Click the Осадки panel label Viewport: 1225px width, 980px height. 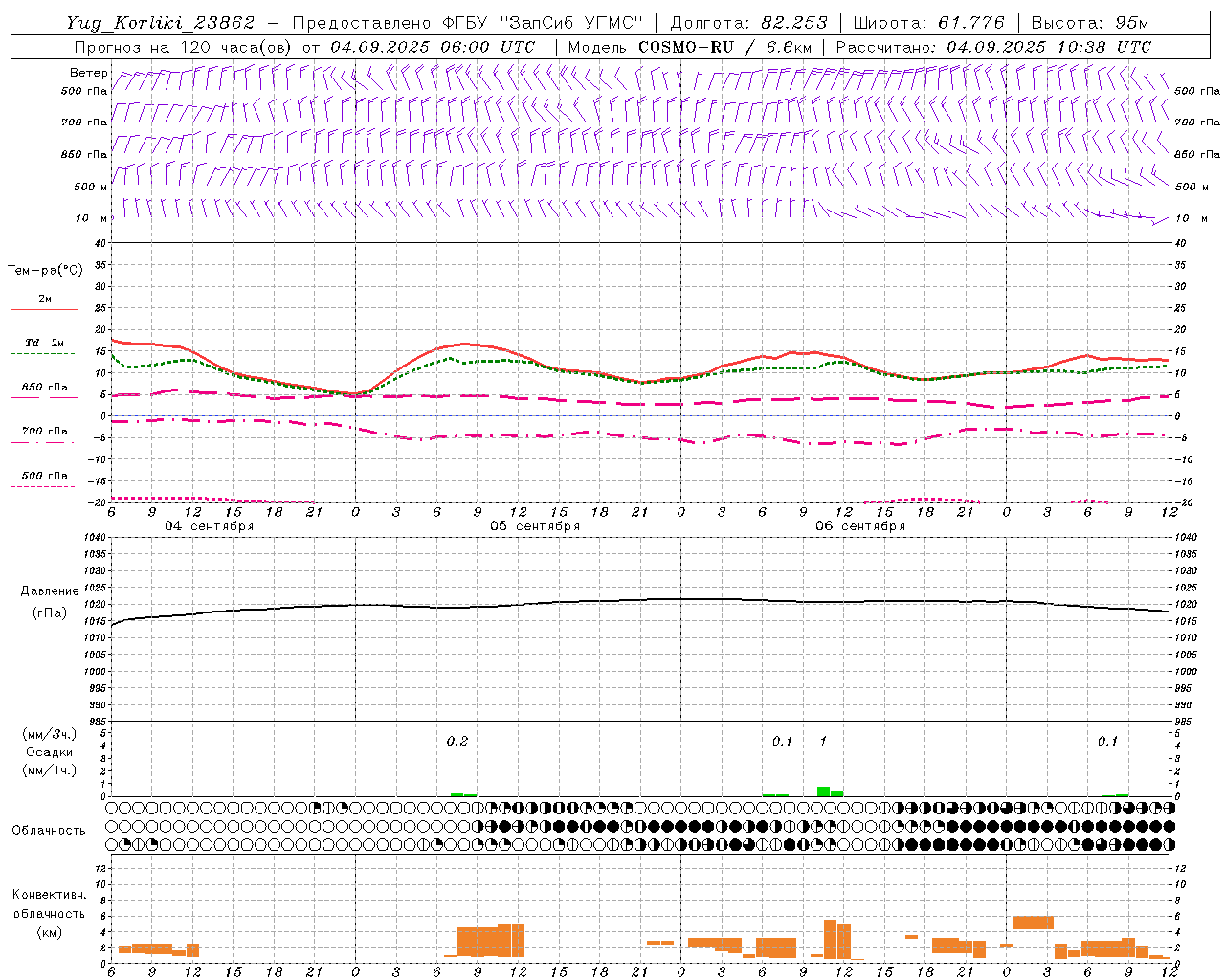pos(50,752)
